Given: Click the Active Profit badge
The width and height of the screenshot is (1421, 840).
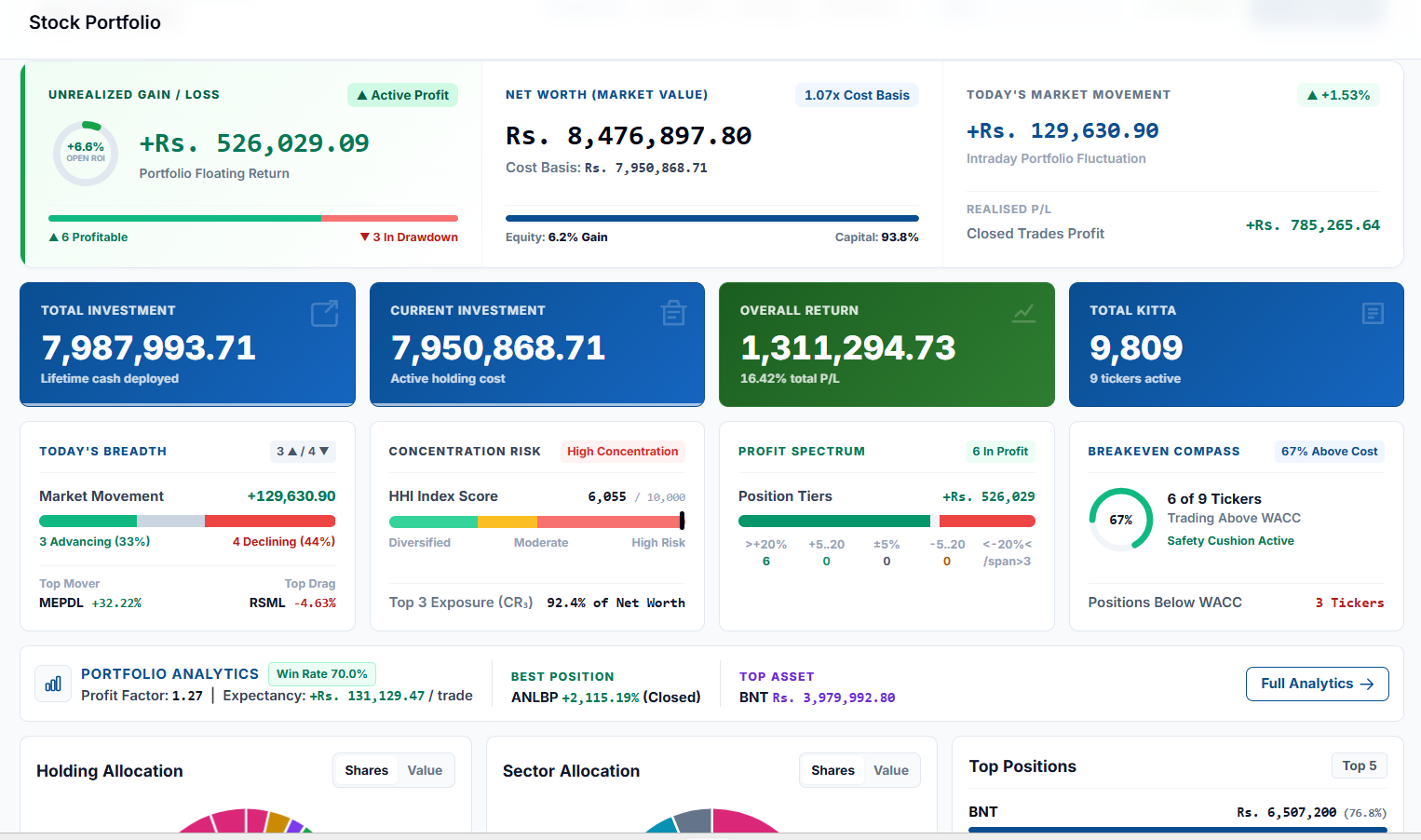Looking at the screenshot, I should (402, 95).
